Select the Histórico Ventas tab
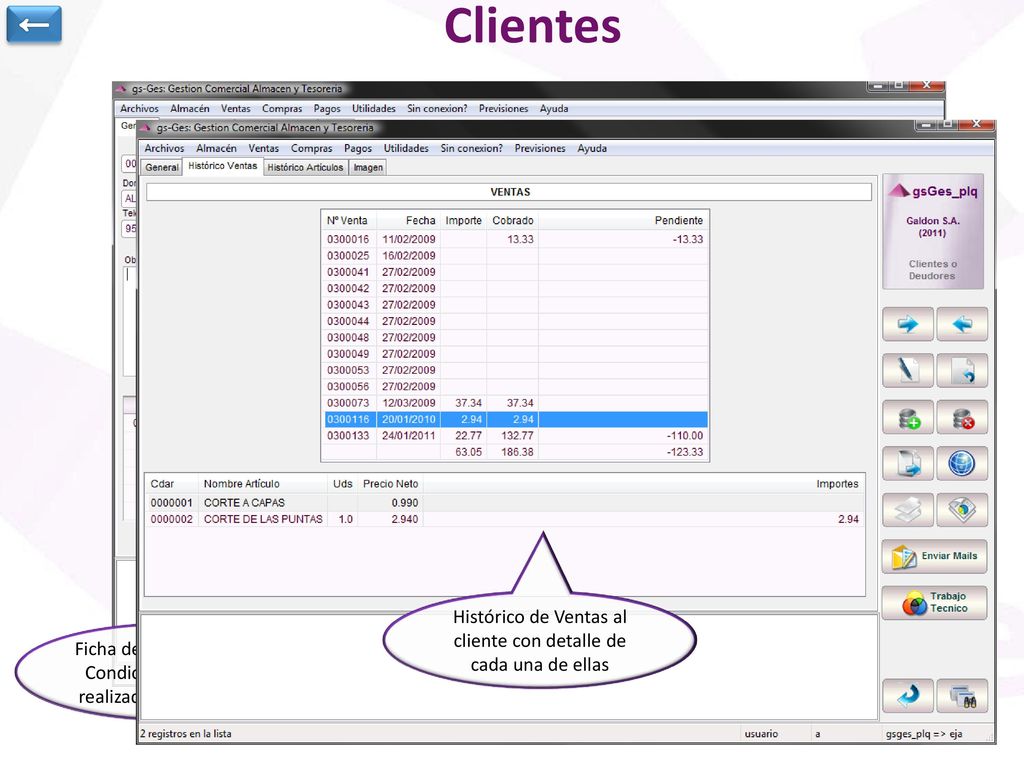The width and height of the screenshot is (1024, 768). point(223,167)
